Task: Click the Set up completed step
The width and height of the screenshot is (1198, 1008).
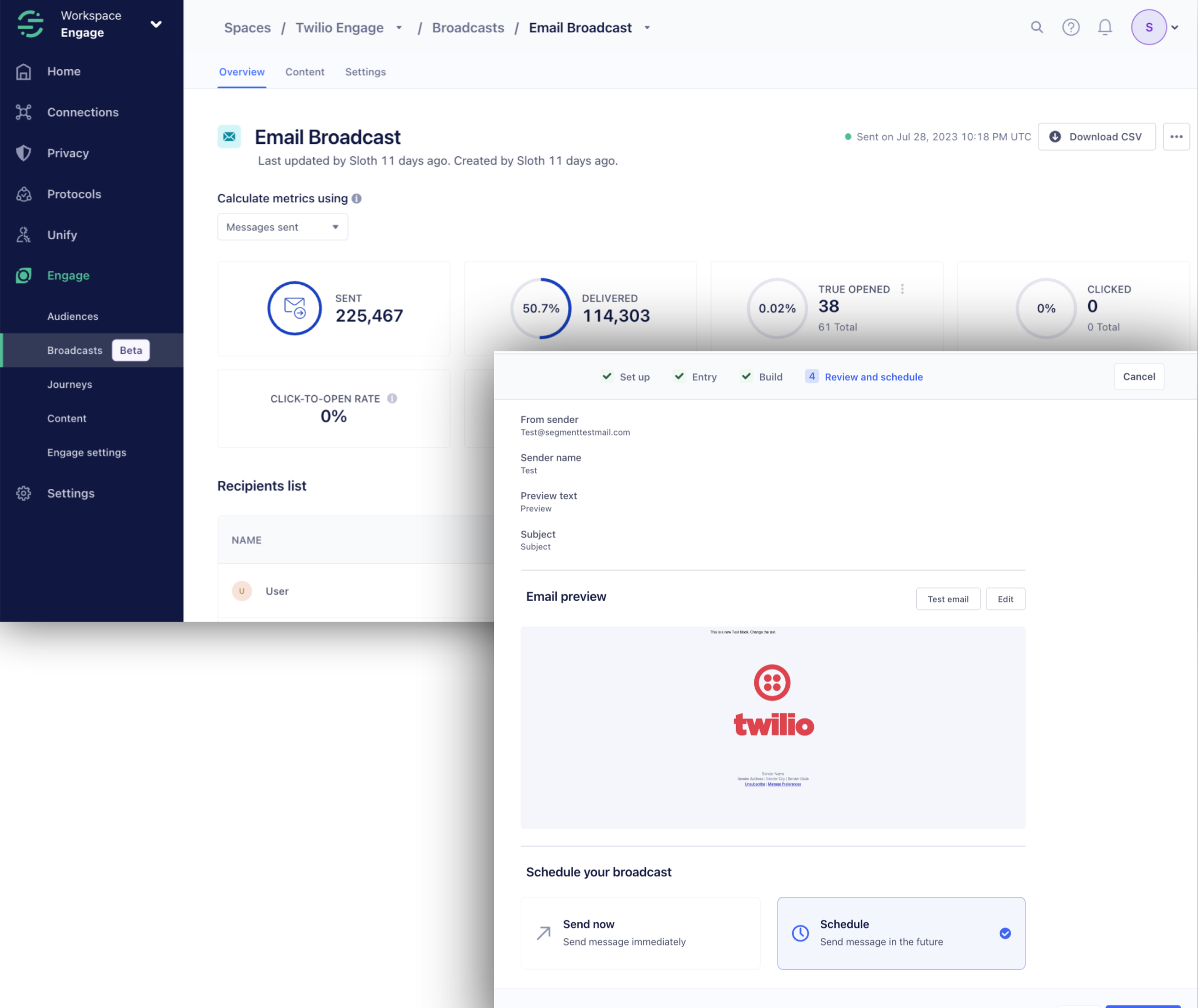Action: point(626,377)
